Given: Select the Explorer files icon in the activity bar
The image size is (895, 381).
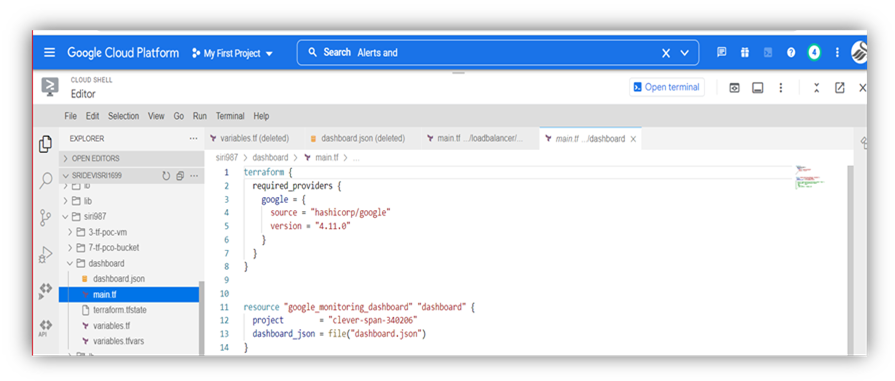Looking at the screenshot, I should pos(46,144).
